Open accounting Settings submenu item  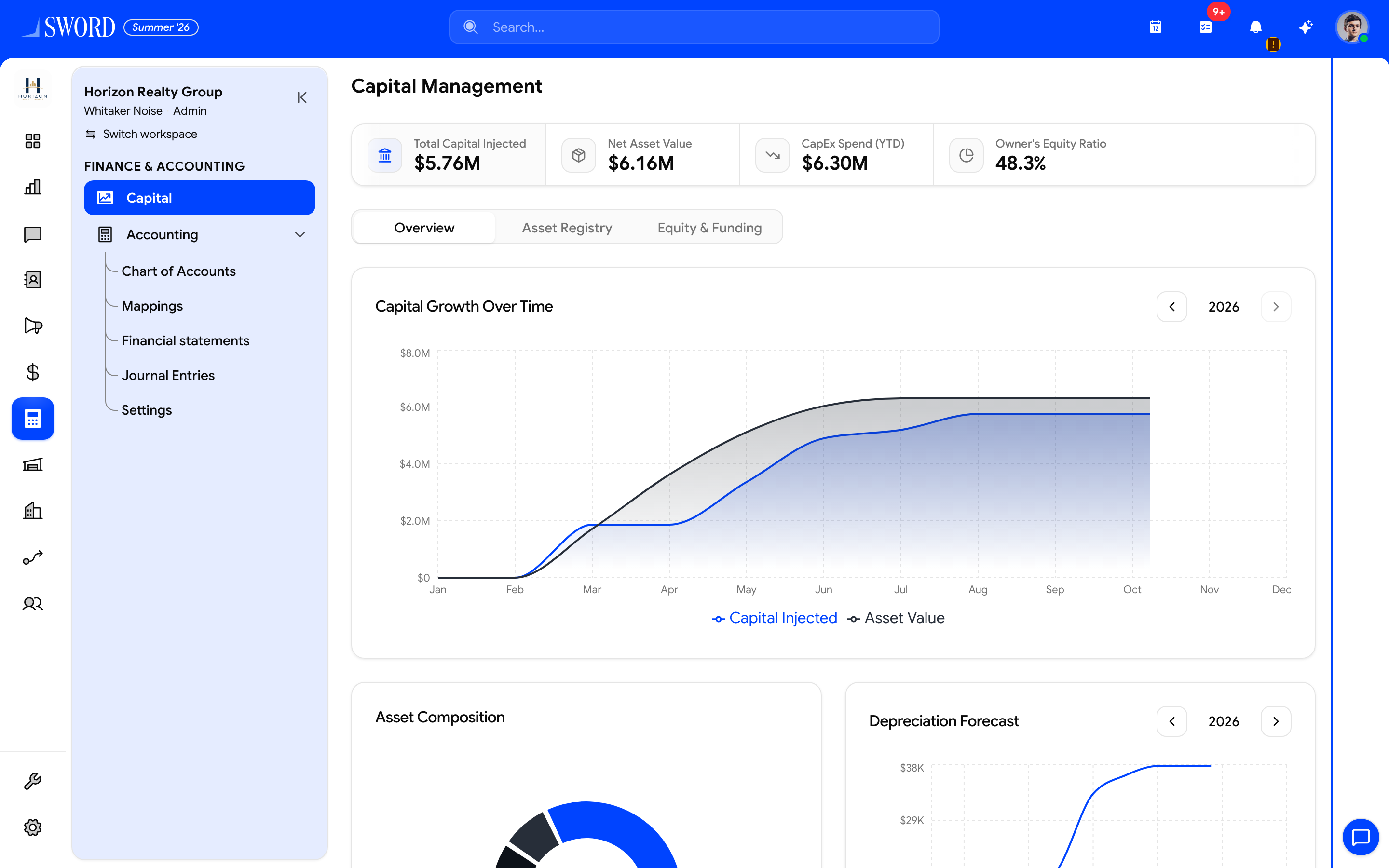pyautogui.click(x=146, y=410)
